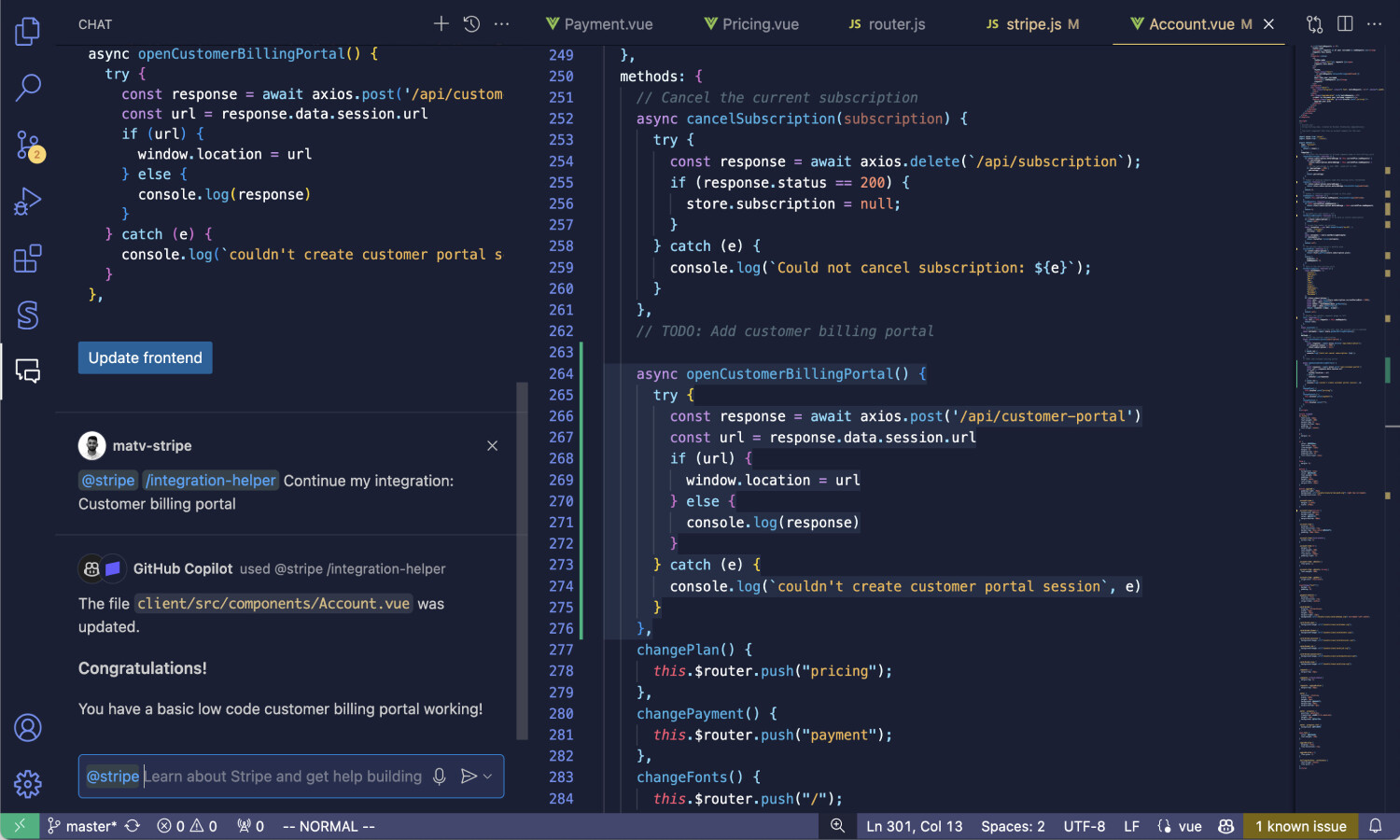Click the Update frontend button
The height and width of the screenshot is (840, 1400).
tap(146, 357)
